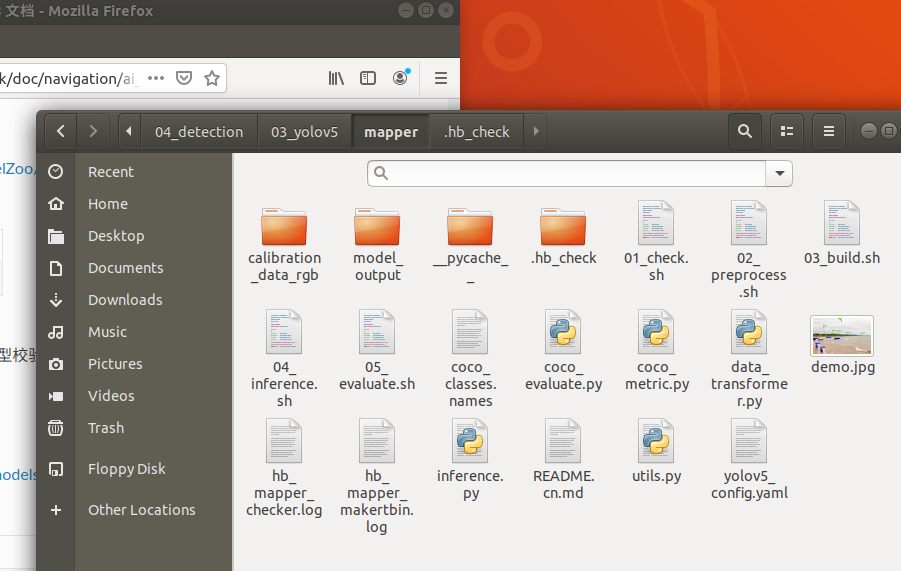
Task: Click Other Locations in sidebar
Action: click(141, 510)
